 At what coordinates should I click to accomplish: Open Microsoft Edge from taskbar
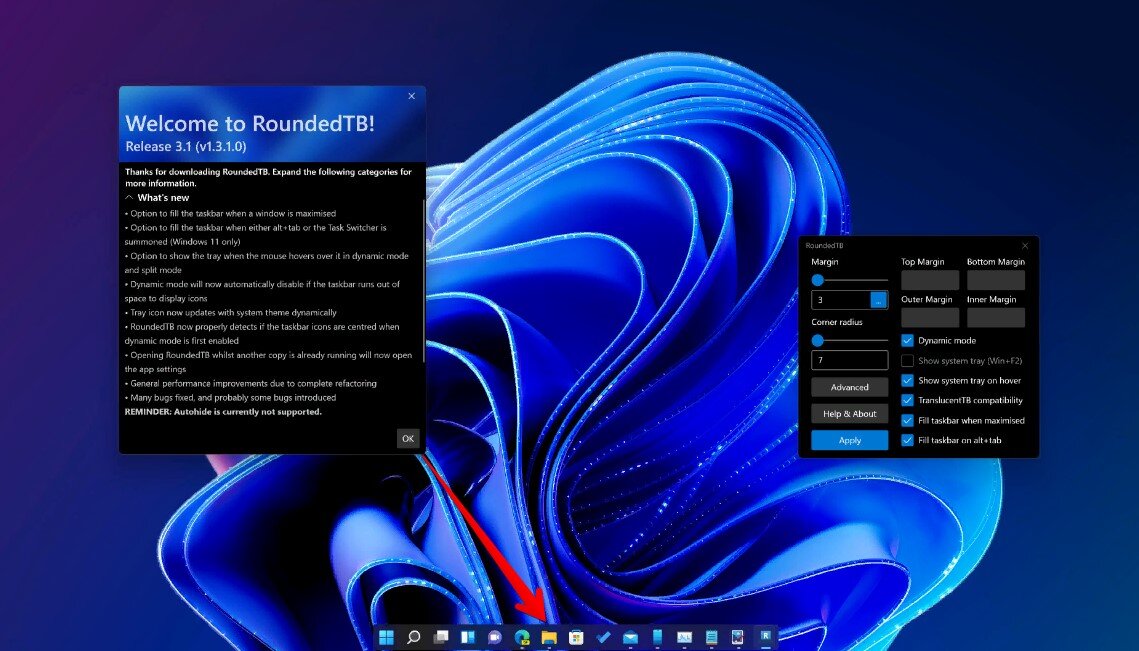pyautogui.click(x=522, y=637)
